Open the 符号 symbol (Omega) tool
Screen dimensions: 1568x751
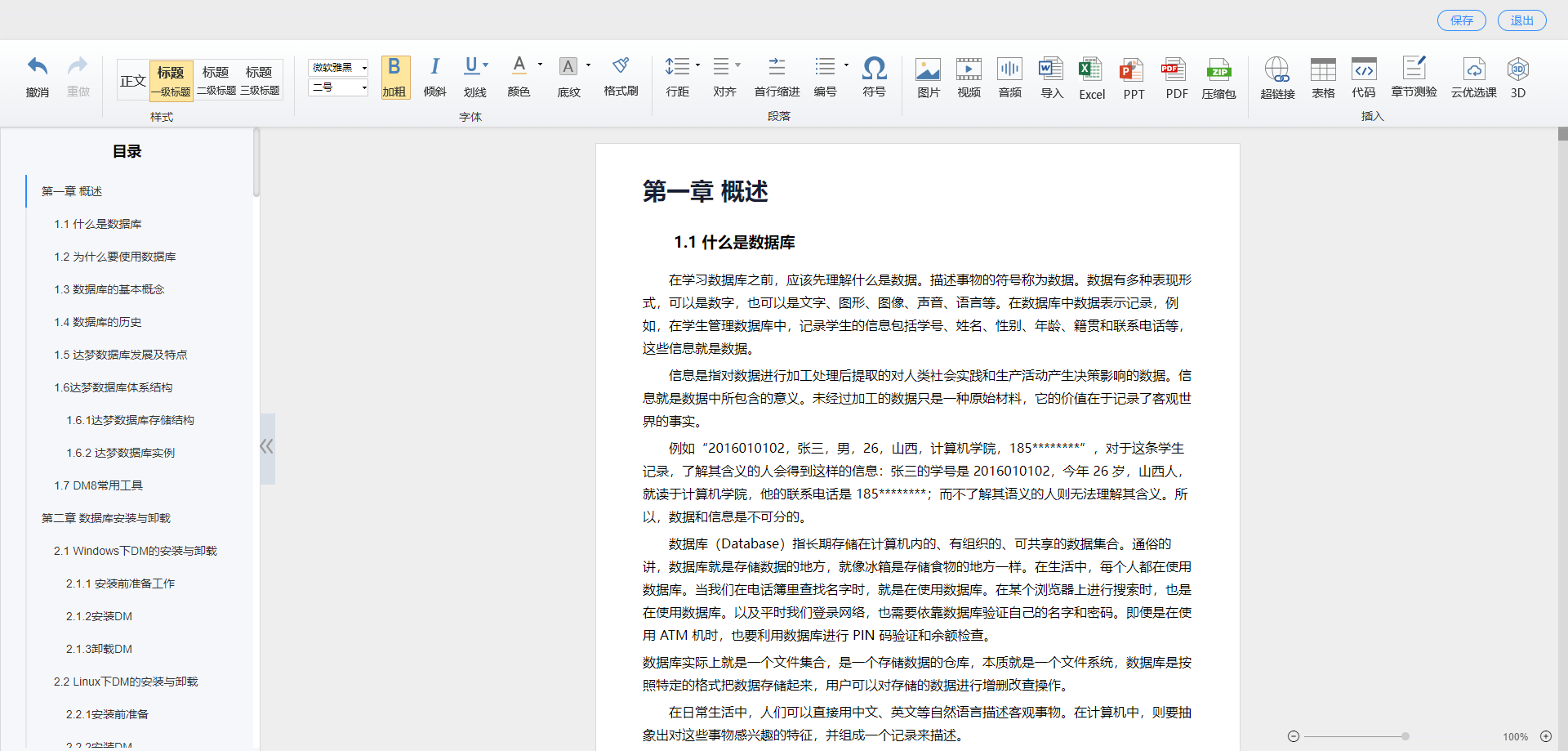874,68
